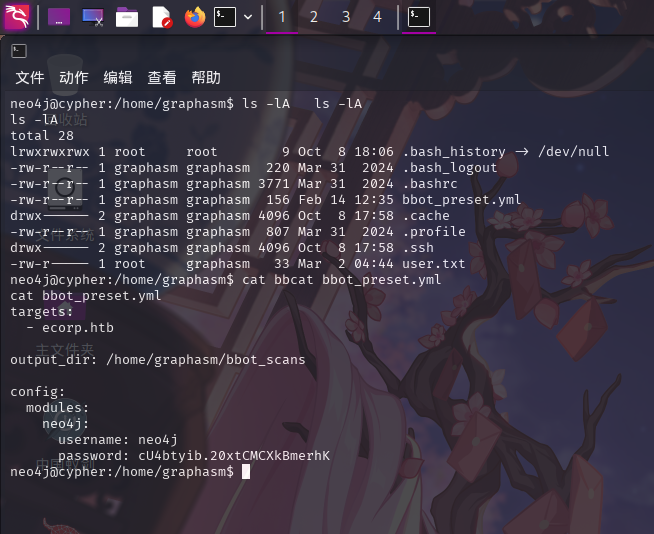Click the terminal cursor at the prompt

click(x=246, y=472)
